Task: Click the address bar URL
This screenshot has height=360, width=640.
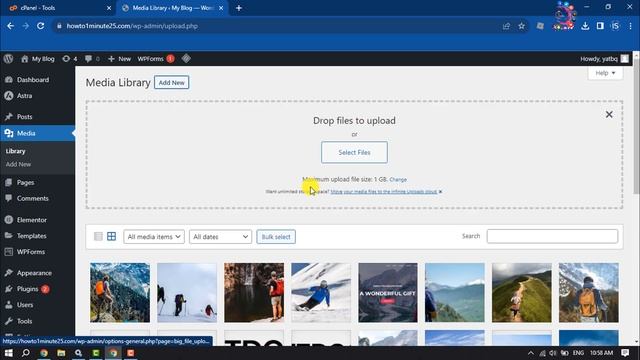Action: click(132, 26)
